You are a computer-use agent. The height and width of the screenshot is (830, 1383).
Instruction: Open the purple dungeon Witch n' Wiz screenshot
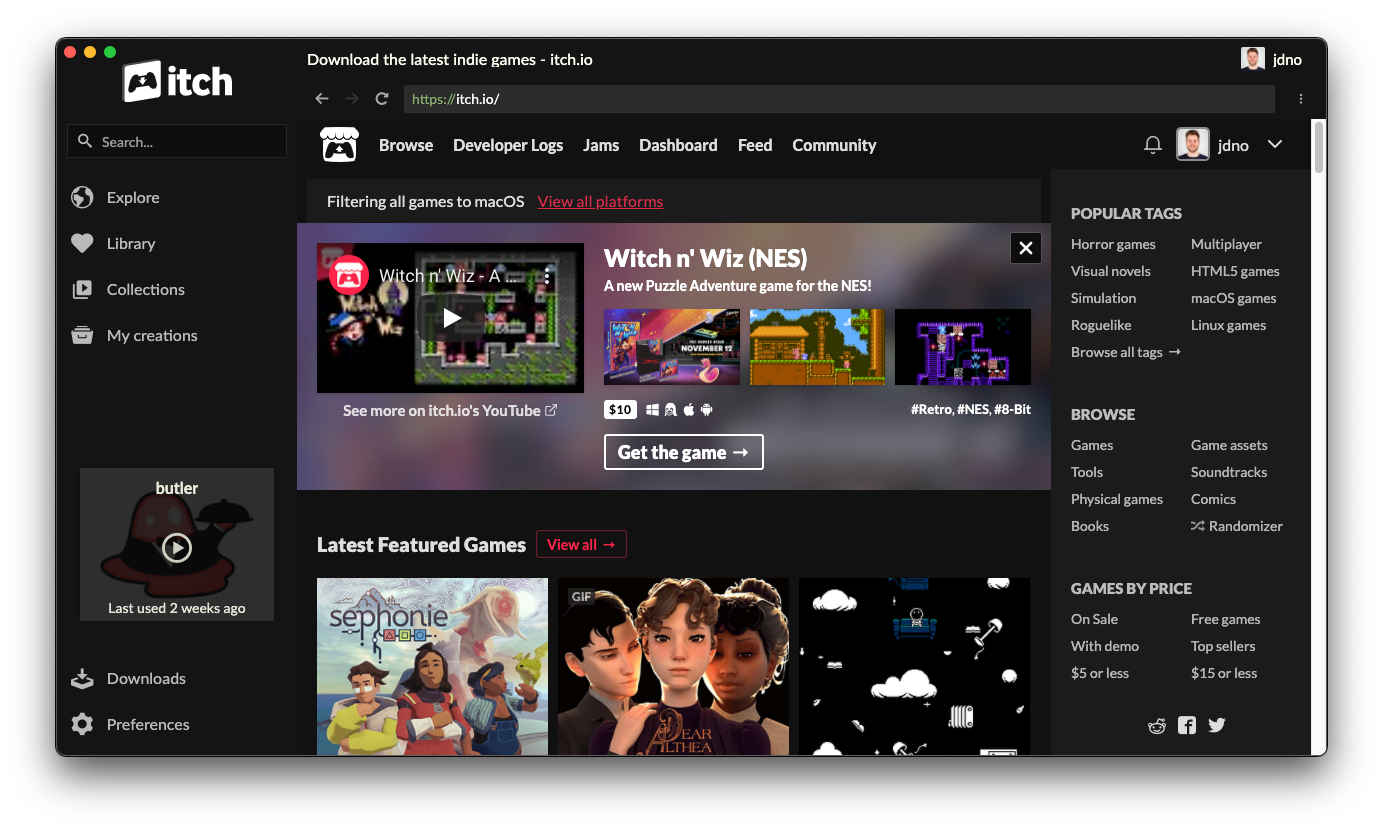pyautogui.click(x=963, y=347)
